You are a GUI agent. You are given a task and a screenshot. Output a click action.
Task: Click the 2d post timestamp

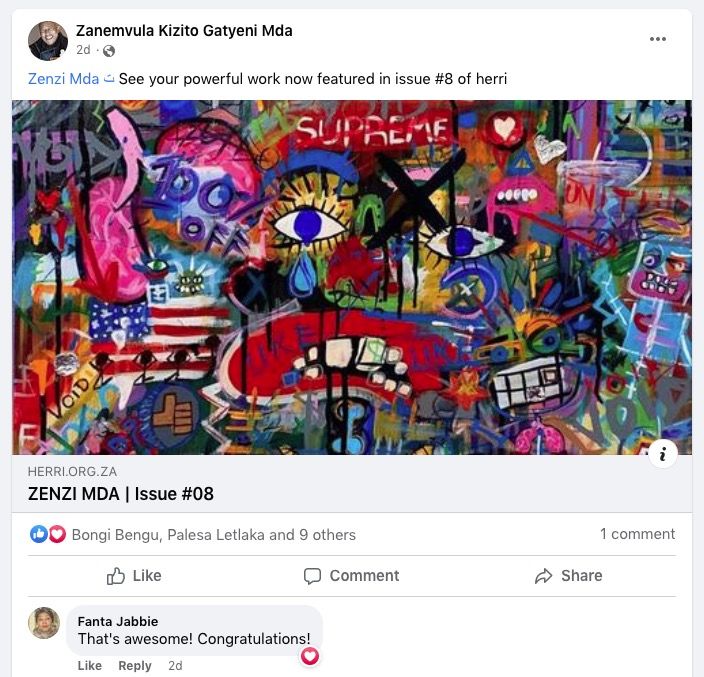tap(83, 49)
